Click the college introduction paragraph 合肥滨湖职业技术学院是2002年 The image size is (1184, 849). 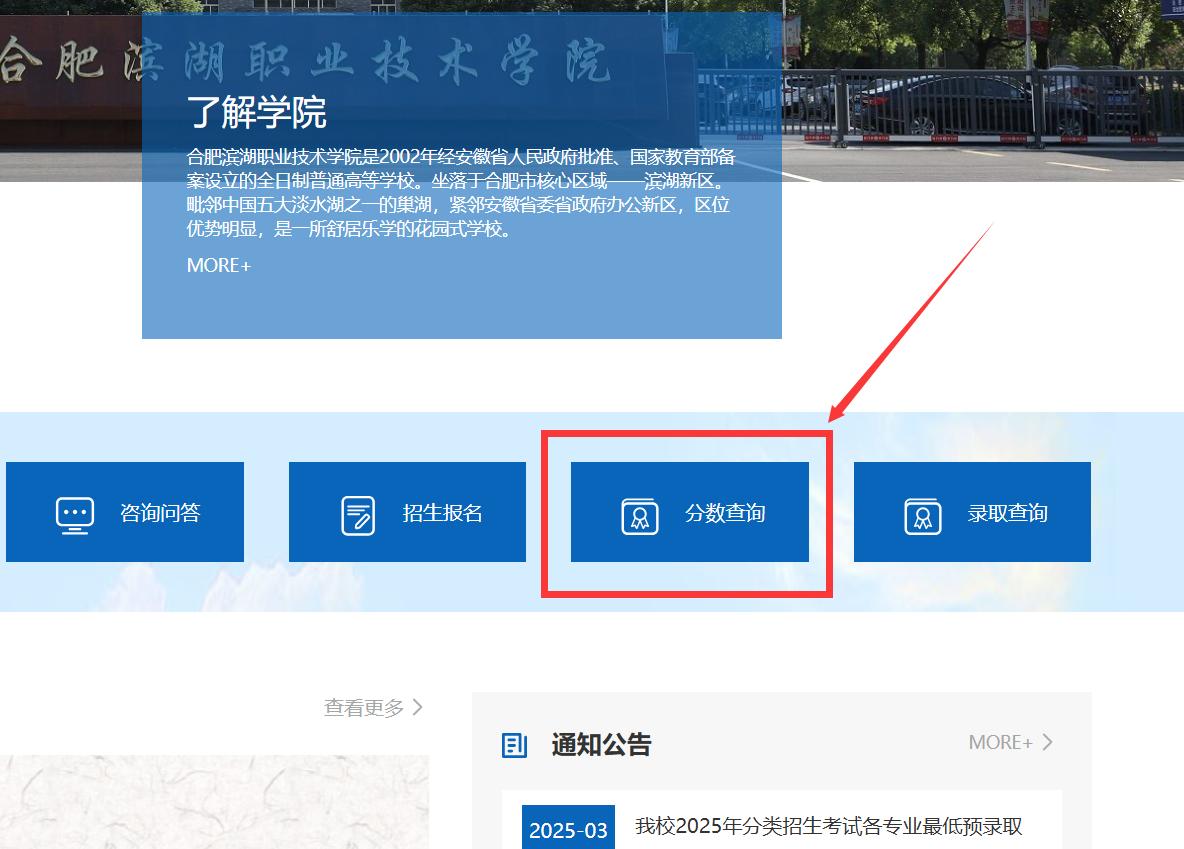(x=461, y=193)
